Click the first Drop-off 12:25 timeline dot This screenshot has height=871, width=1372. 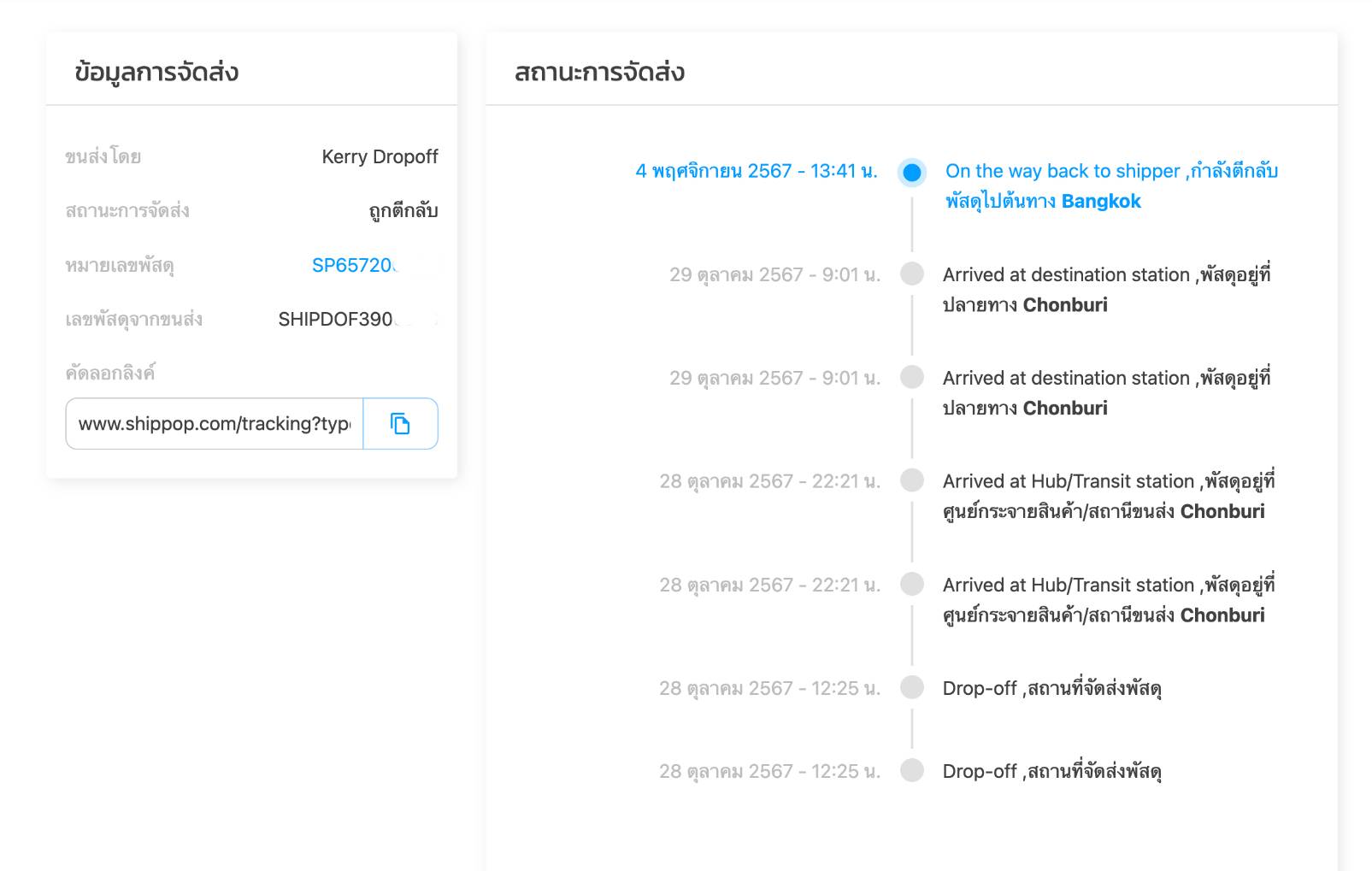click(912, 687)
